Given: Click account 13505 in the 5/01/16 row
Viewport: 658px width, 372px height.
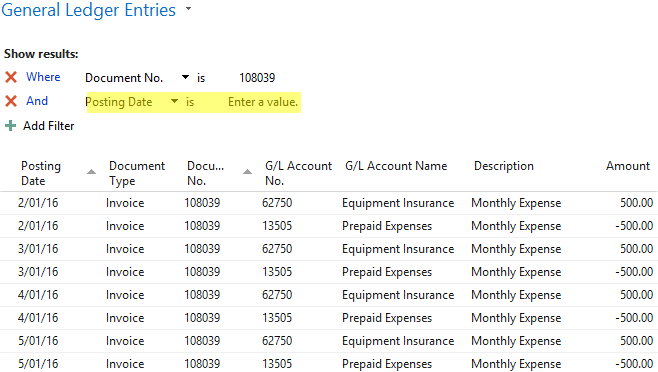Looking at the screenshot, I should click(x=277, y=364).
